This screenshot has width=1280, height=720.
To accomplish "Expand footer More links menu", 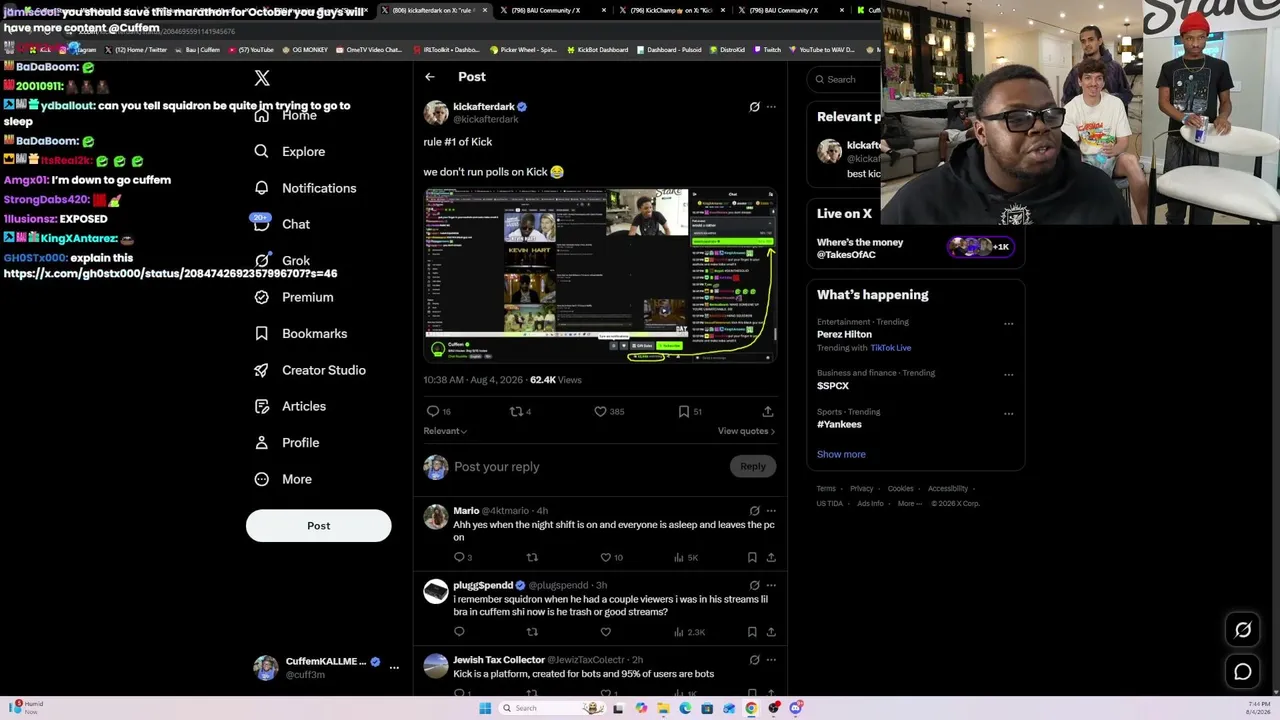I will (x=909, y=503).
